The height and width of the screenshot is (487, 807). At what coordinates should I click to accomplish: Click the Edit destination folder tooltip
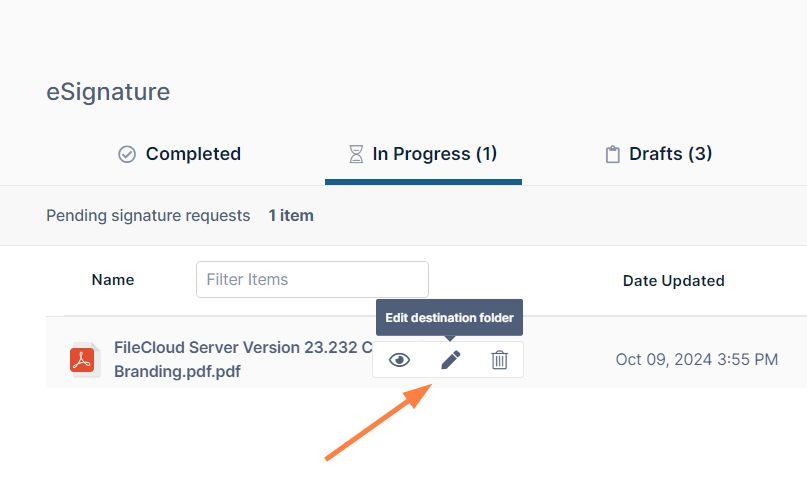449,318
